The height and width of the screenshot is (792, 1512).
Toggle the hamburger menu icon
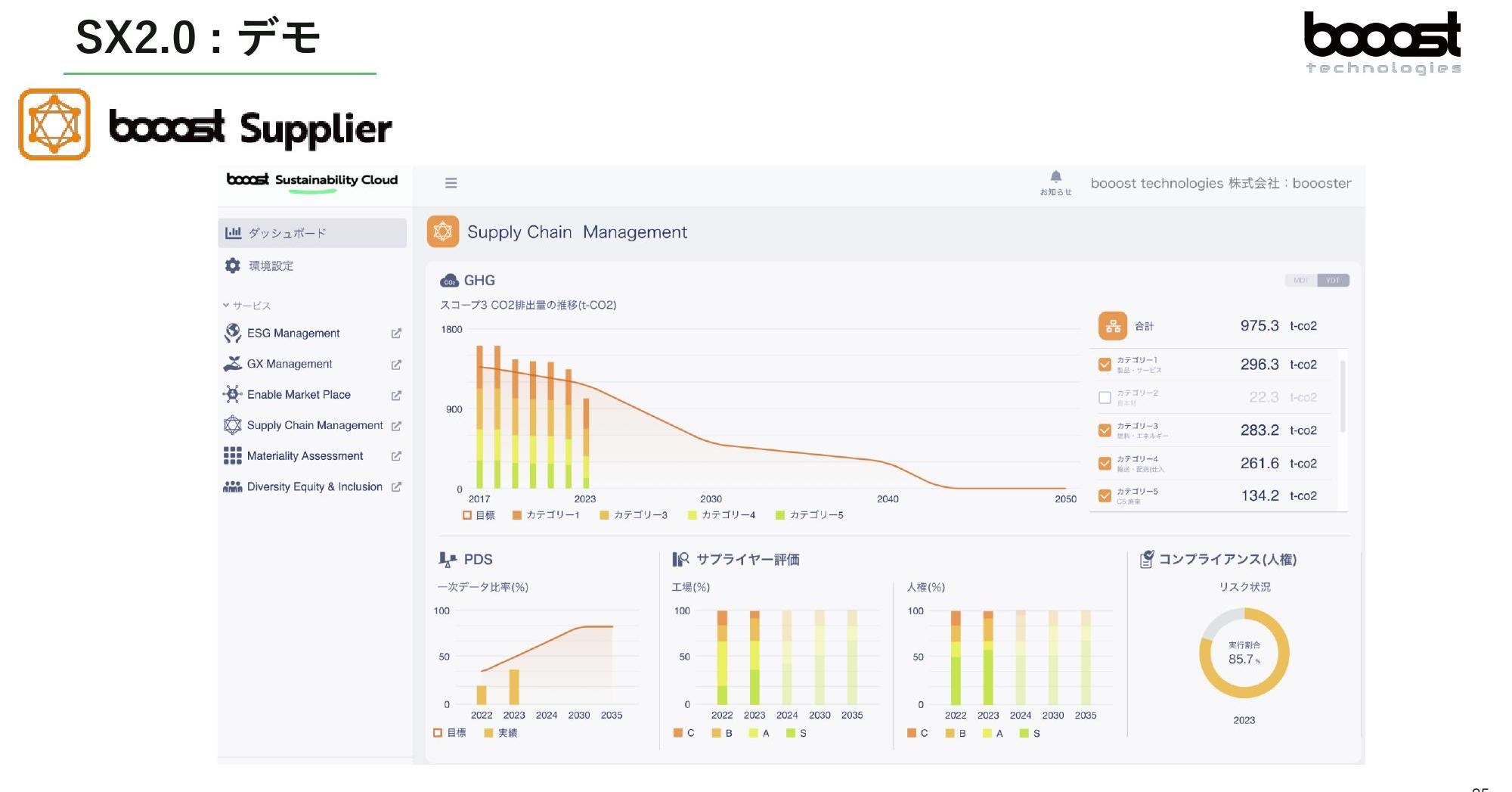click(x=451, y=183)
